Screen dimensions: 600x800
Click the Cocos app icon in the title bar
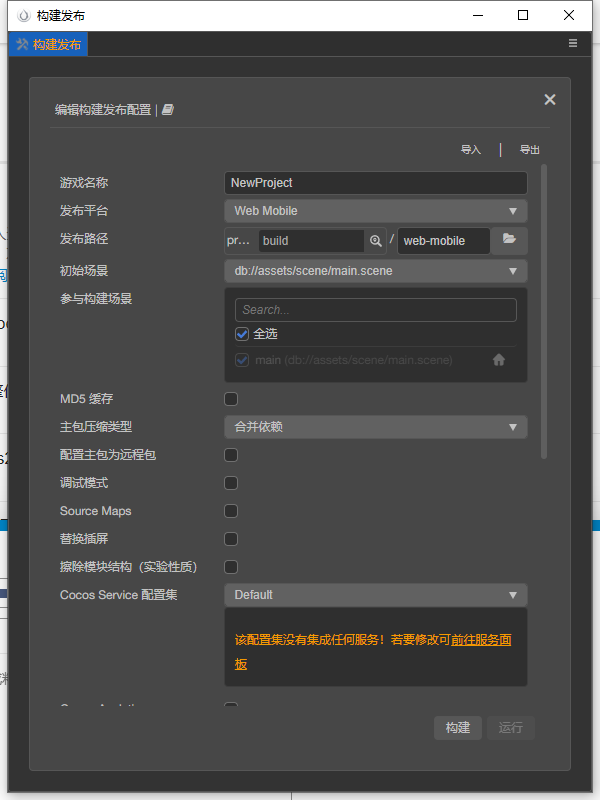[23, 15]
